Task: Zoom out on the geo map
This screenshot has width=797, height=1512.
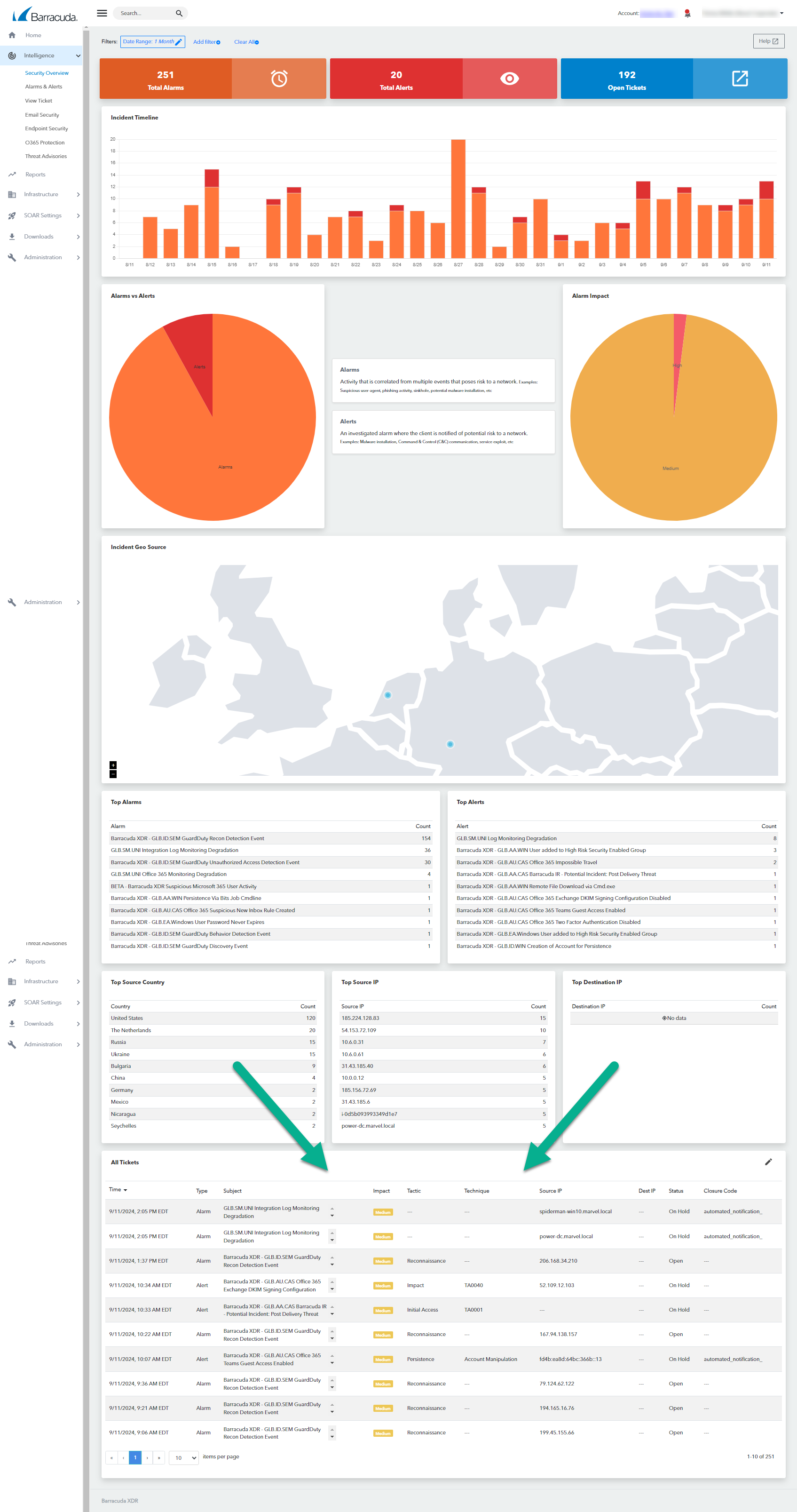Action: [113, 773]
